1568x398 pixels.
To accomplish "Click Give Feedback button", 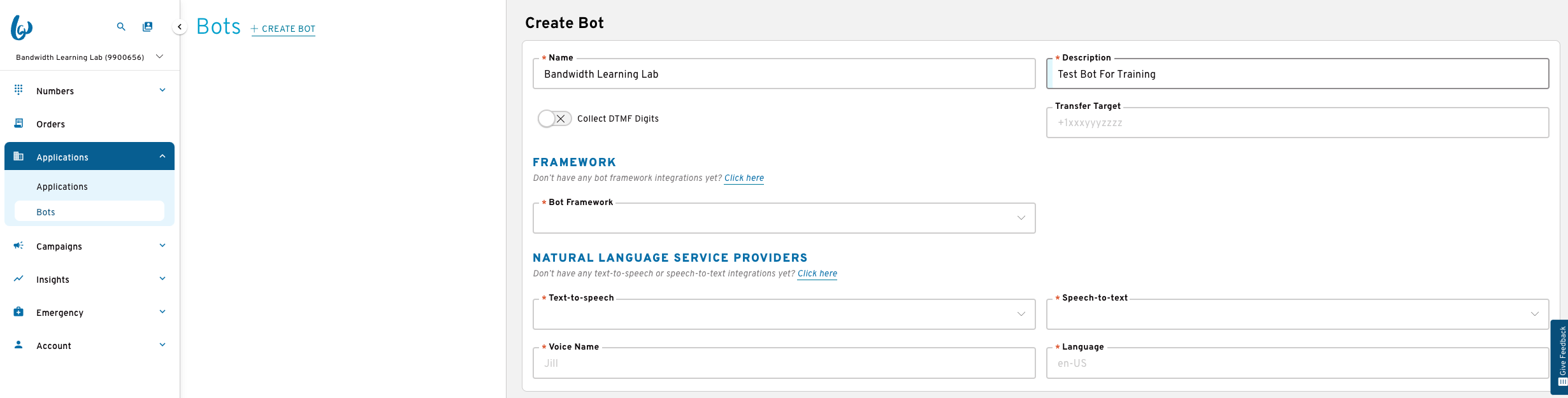I will pyautogui.click(x=1560, y=357).
